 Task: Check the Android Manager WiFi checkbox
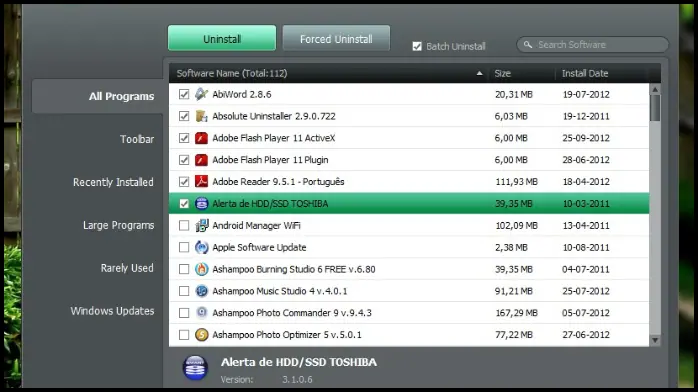click(x=184, y=225)
